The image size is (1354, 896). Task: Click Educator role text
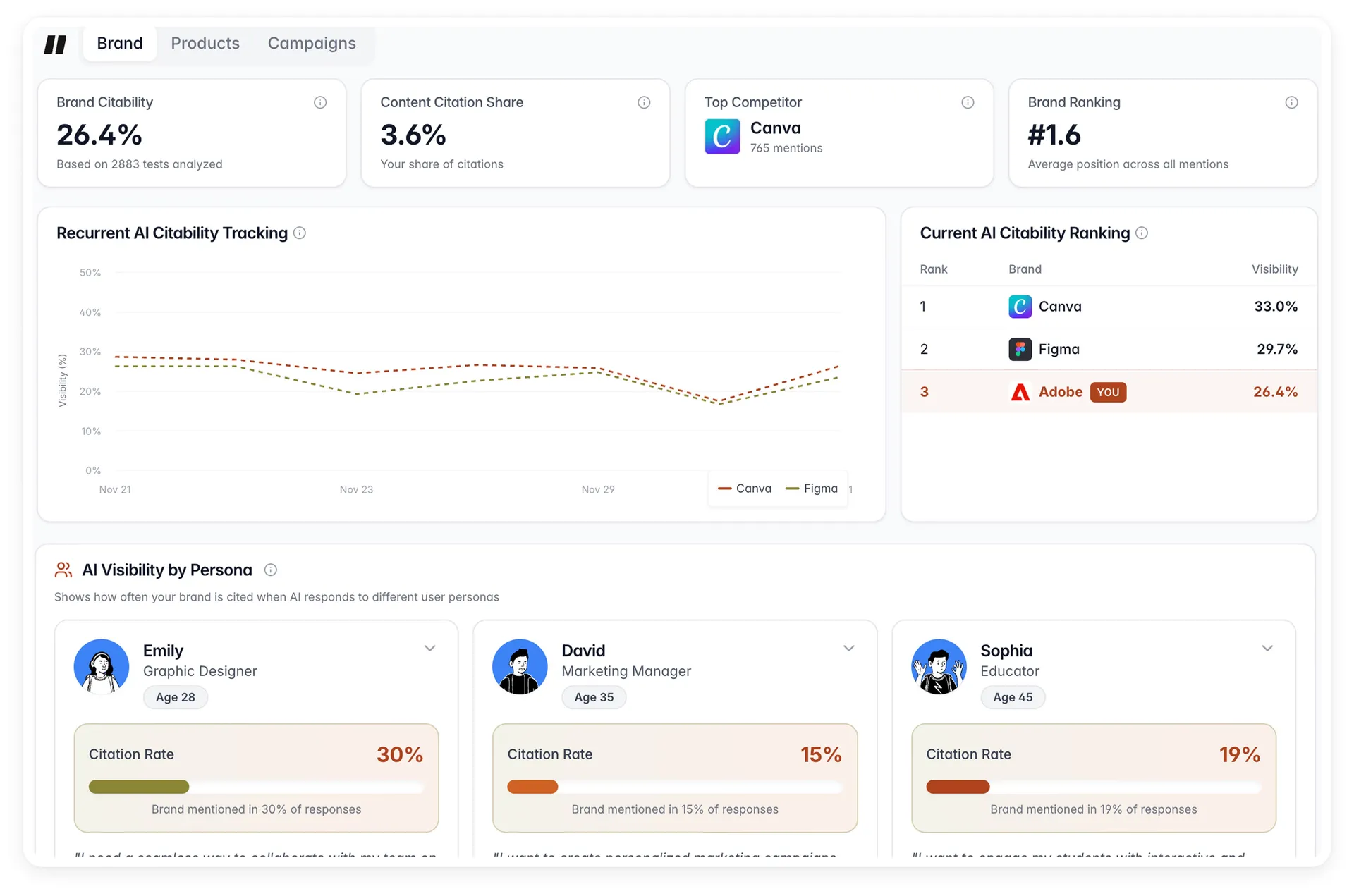click(x=1010, y=671)
